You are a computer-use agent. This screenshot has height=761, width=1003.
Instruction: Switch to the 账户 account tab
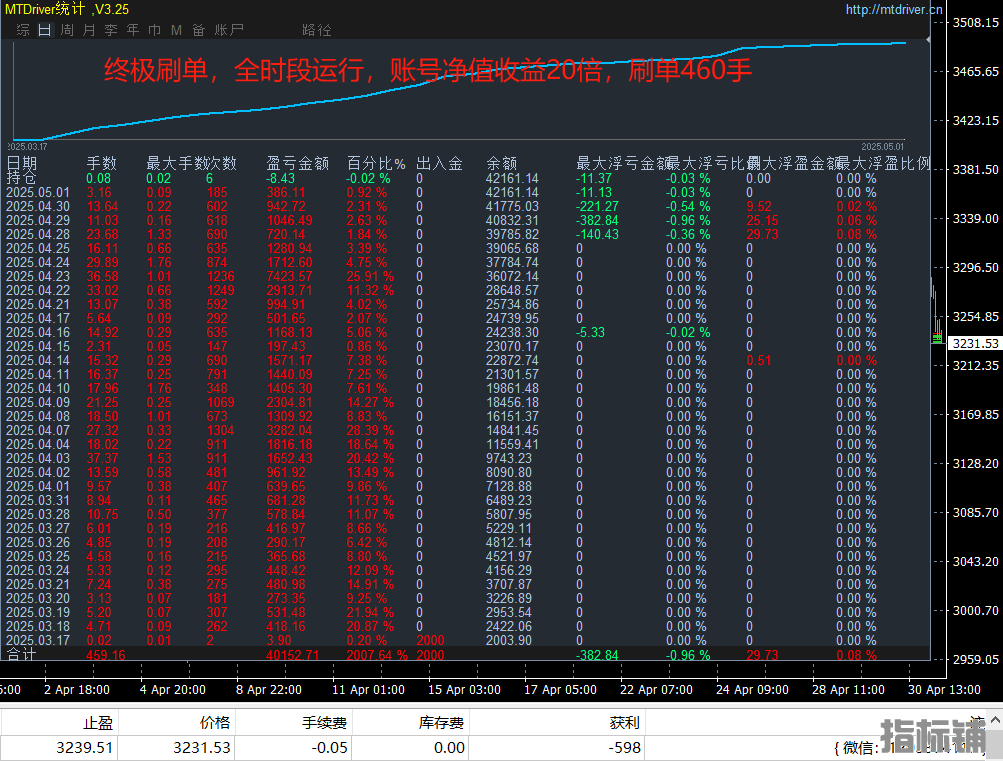229,30
